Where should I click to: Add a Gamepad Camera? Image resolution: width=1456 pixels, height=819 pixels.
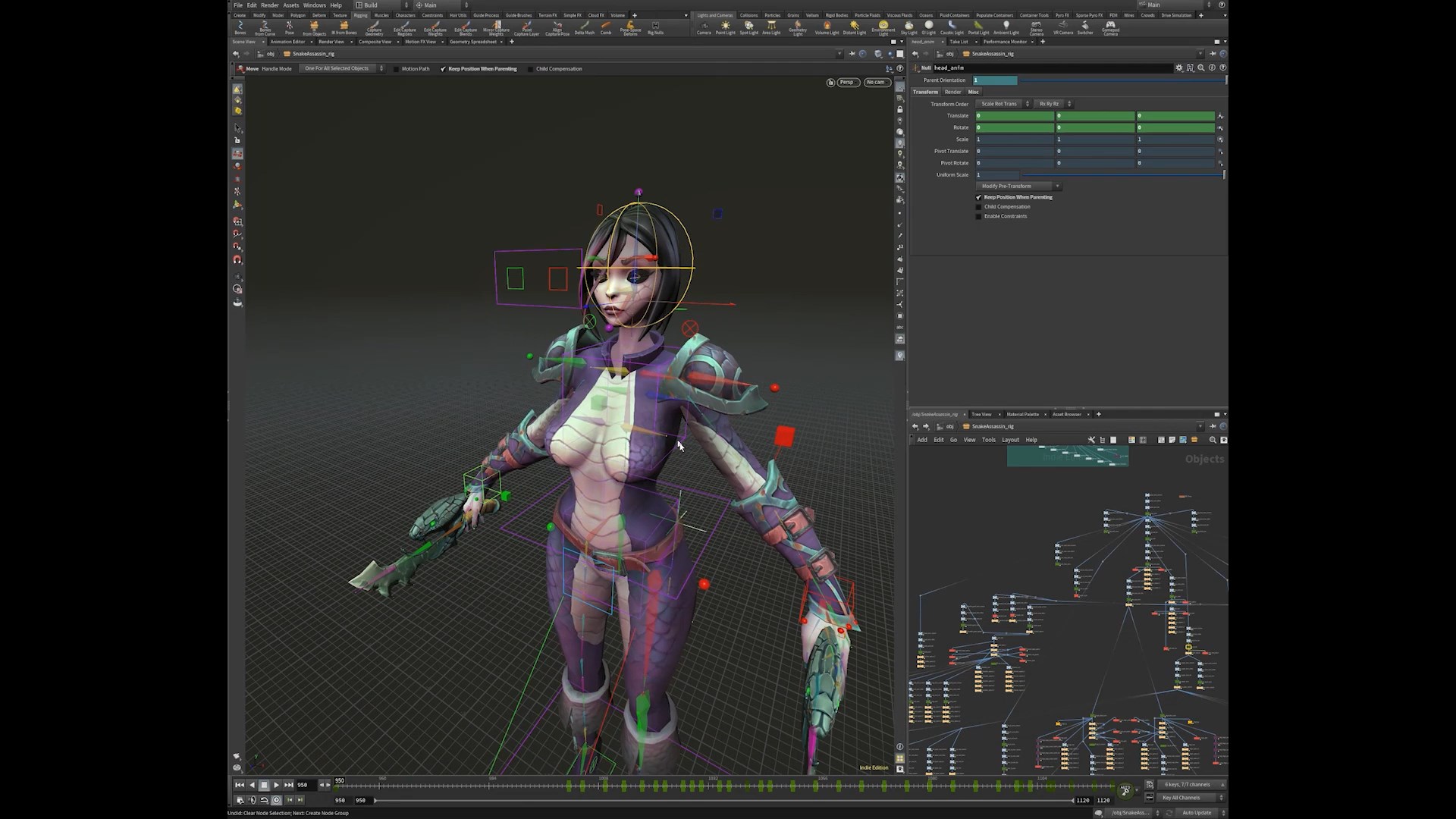pyautogui.click(x=1110, y=28)
